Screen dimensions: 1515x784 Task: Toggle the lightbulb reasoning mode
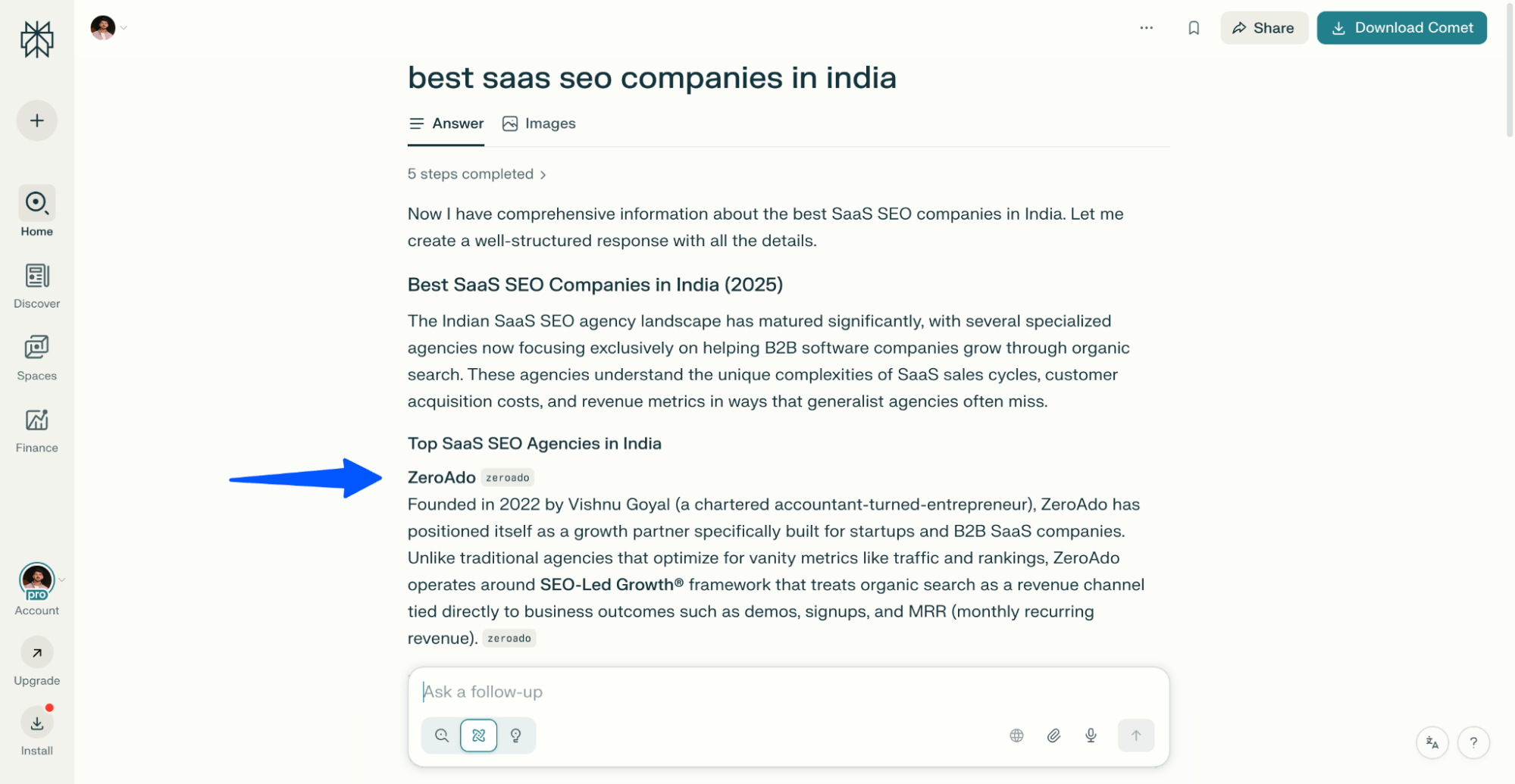[516, 735]
